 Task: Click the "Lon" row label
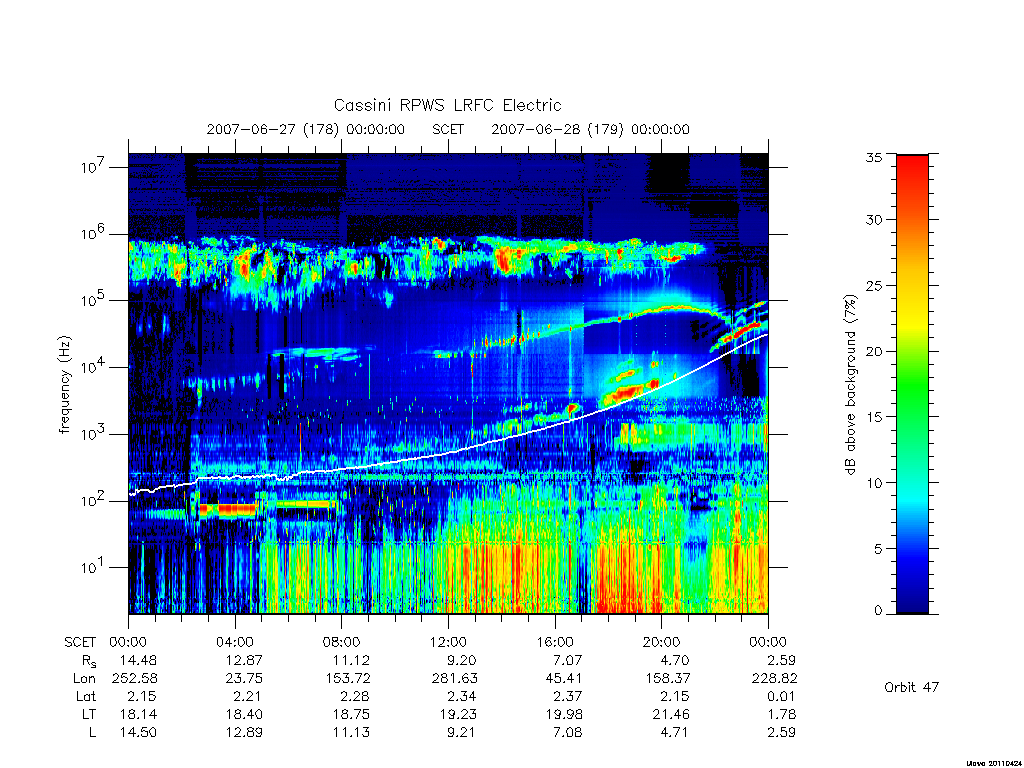[x=84, y=679]
